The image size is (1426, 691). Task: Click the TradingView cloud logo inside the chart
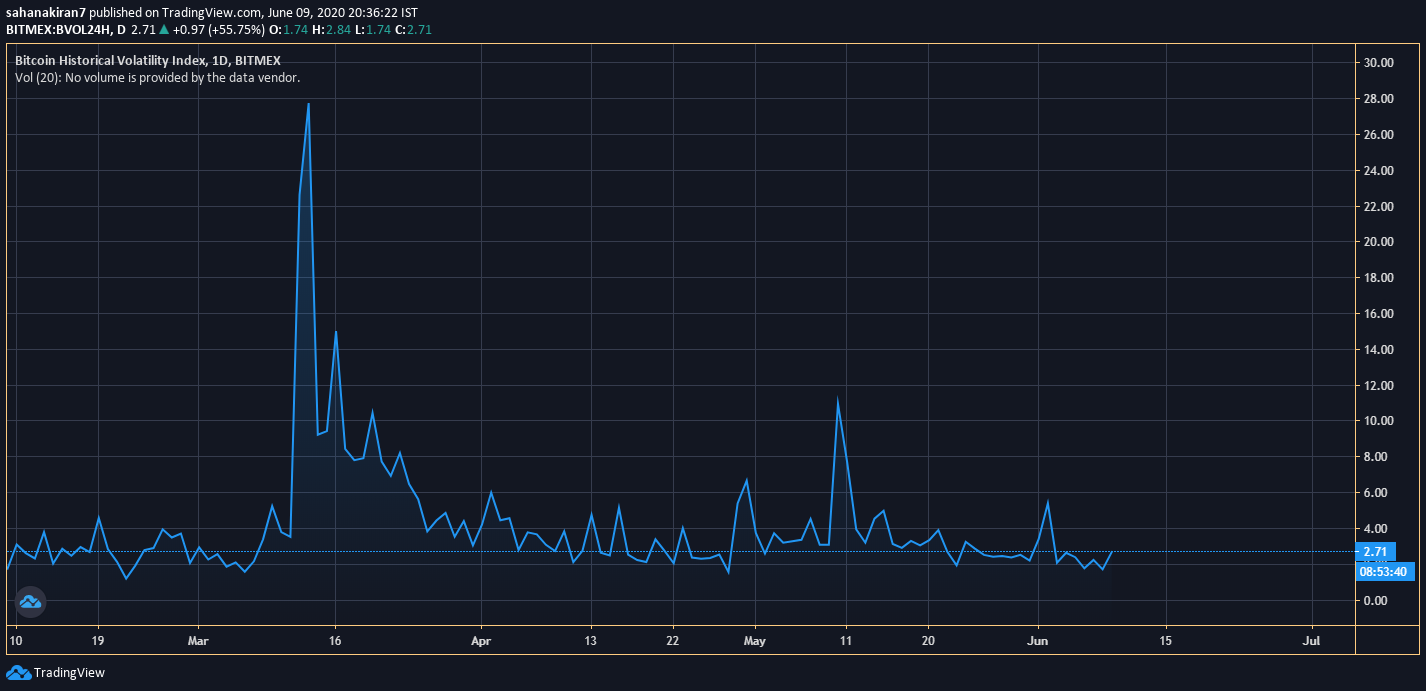click(x=30, y=601)
